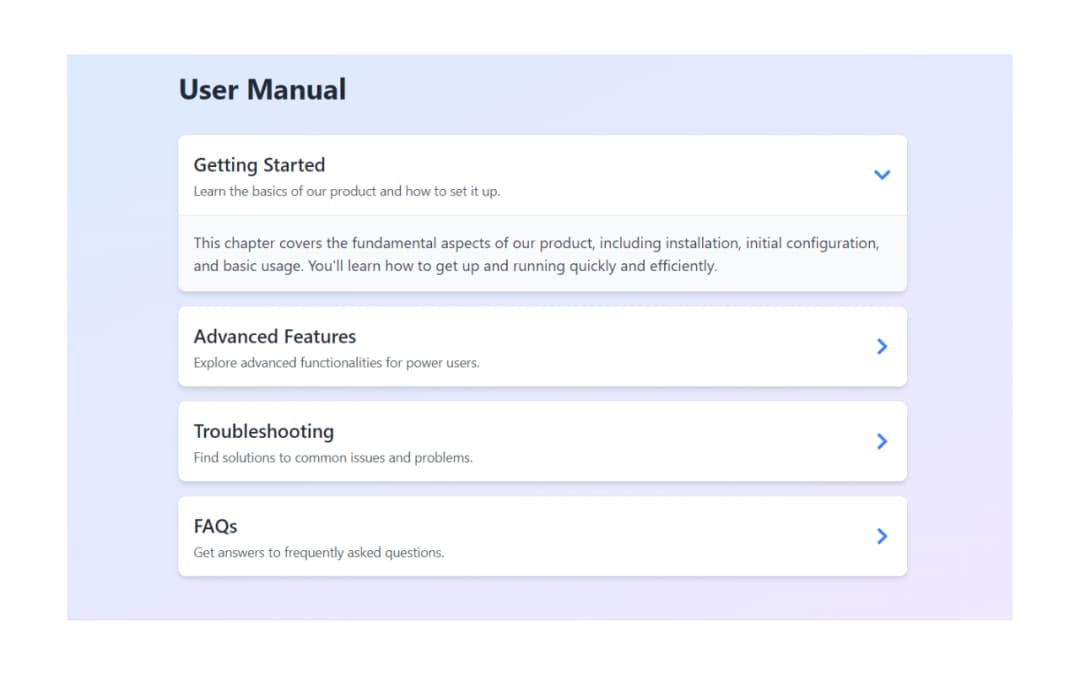Click 'Find solutions to common issues' description
Image resolution: width=1080 pixels, height=675 pixels.
pyautogui.click(x=332, y=458)
